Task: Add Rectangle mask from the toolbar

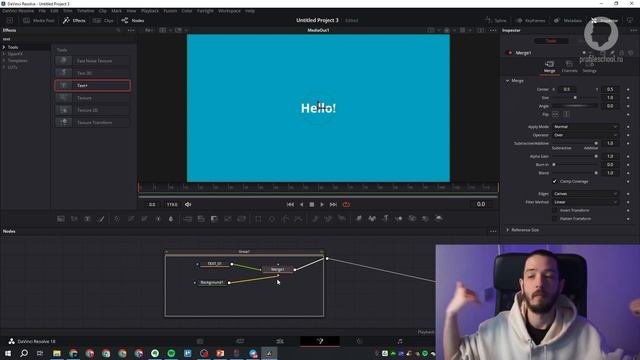Action: [x=258, y=219]
